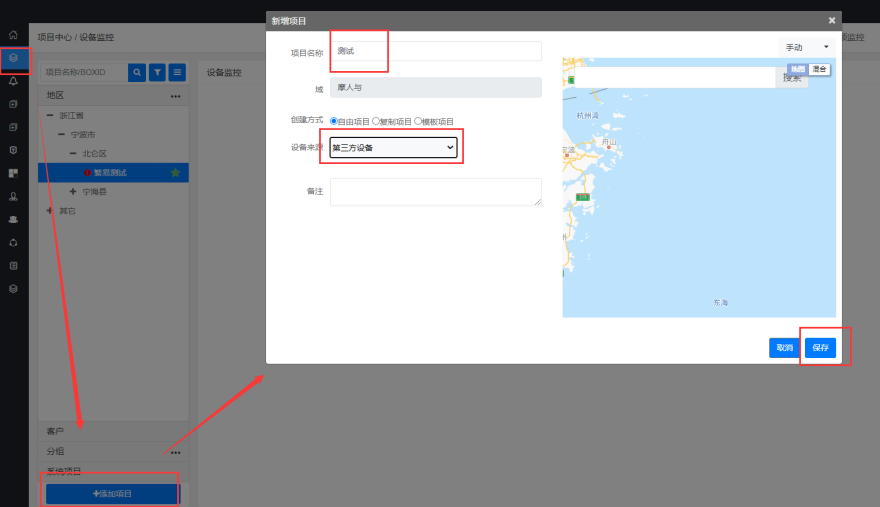Click the 域 field showing 摩人与
The width and height of the screenshot is (880, 507).
coord(436,88)
